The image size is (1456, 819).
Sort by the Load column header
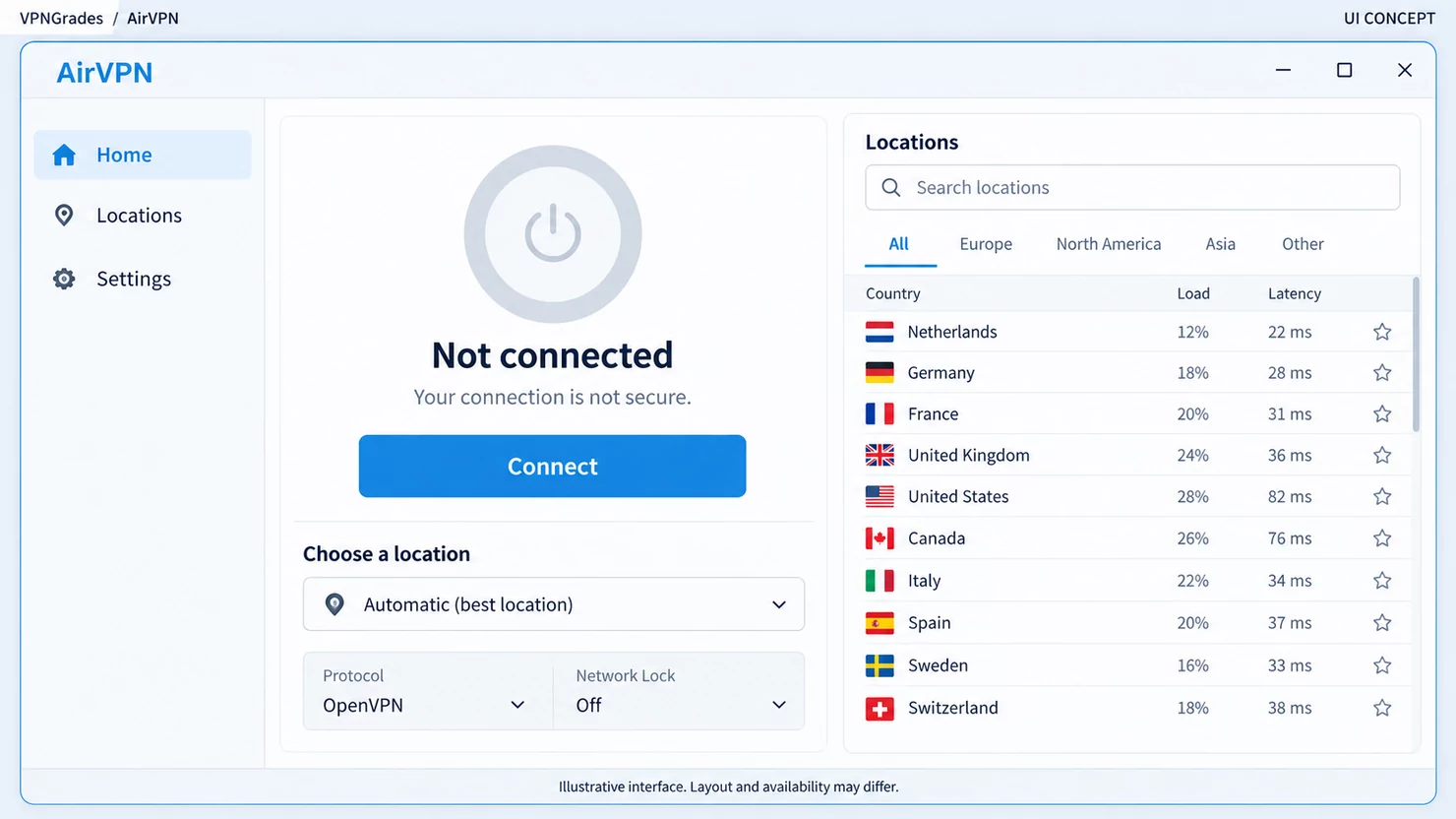click(1193, 293)
